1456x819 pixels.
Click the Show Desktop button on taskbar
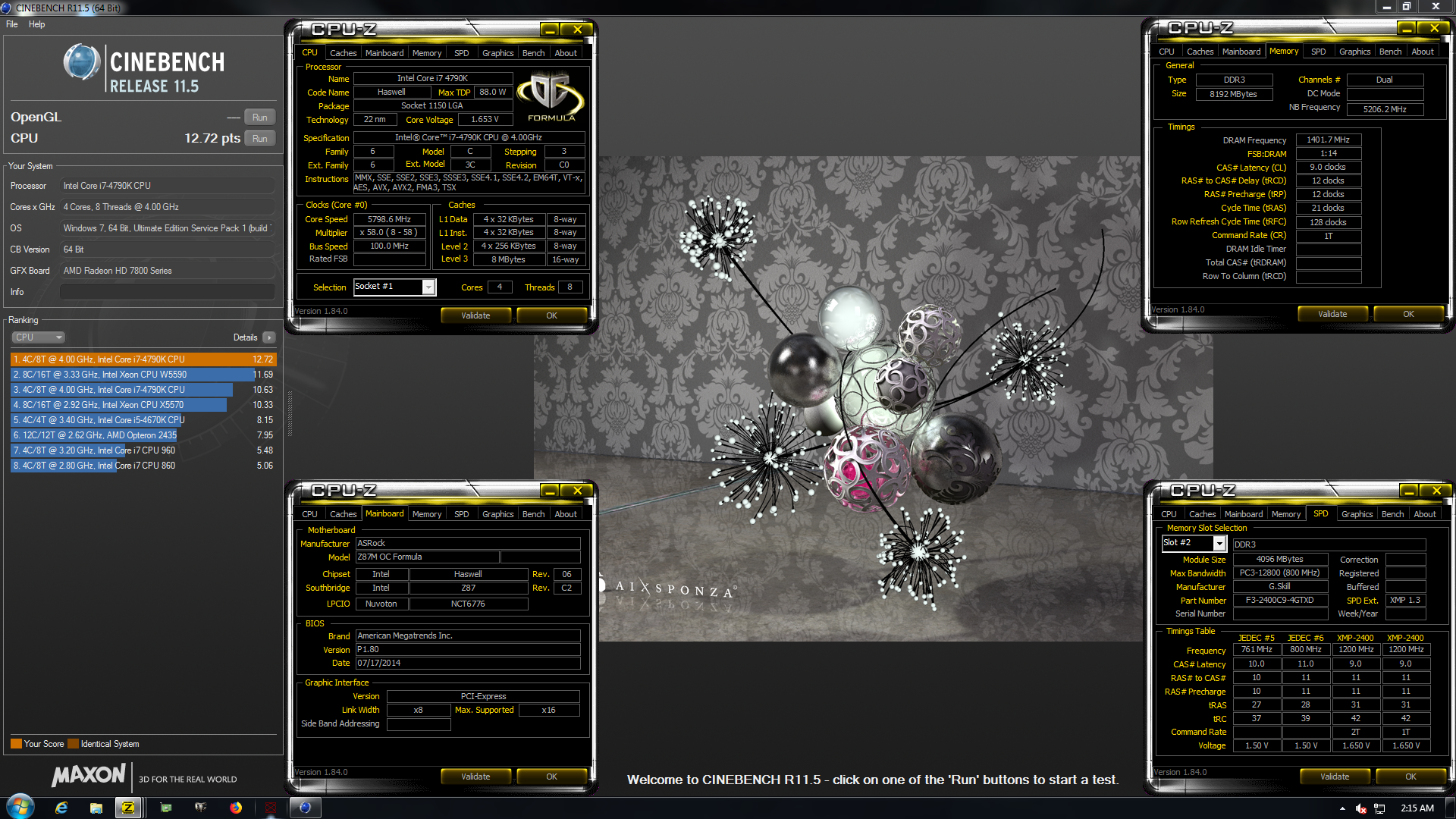point(1450,808)
